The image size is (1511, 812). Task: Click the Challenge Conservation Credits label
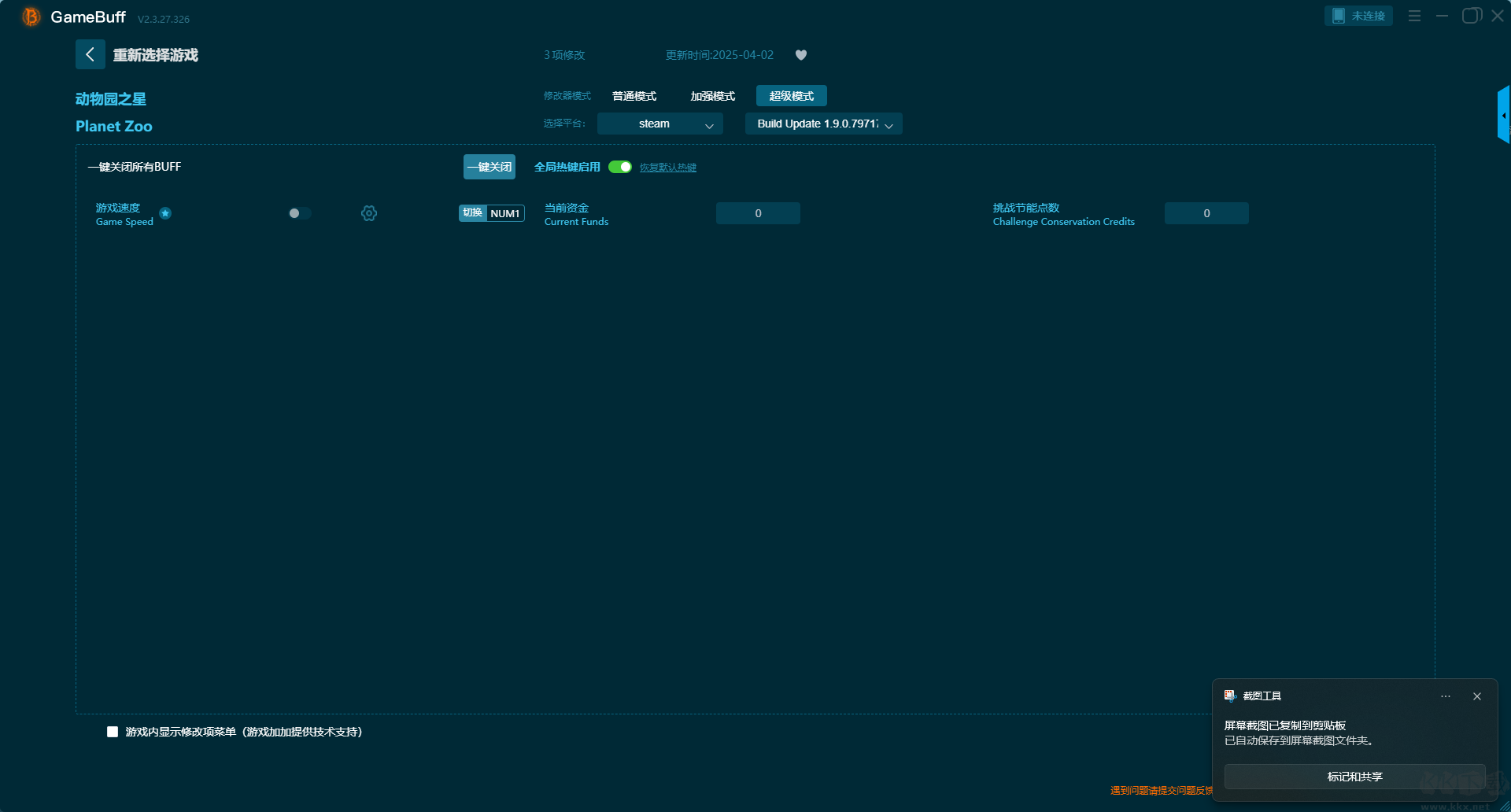coord(1064,214)
